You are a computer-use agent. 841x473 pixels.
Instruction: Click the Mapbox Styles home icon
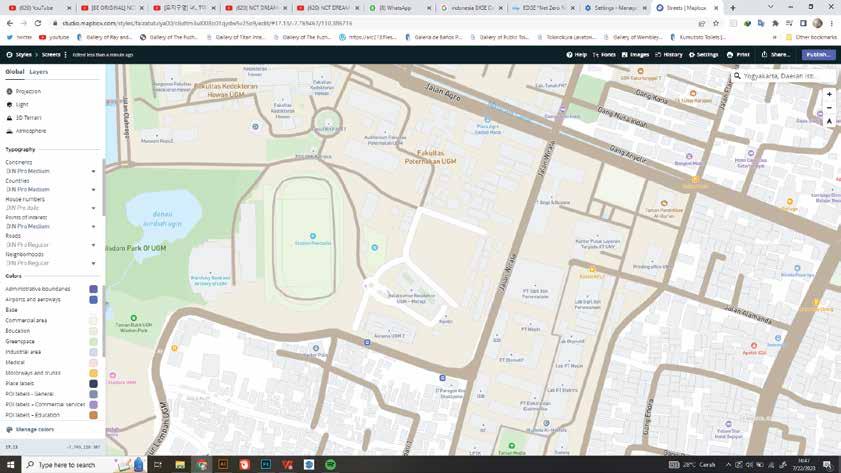9,55
